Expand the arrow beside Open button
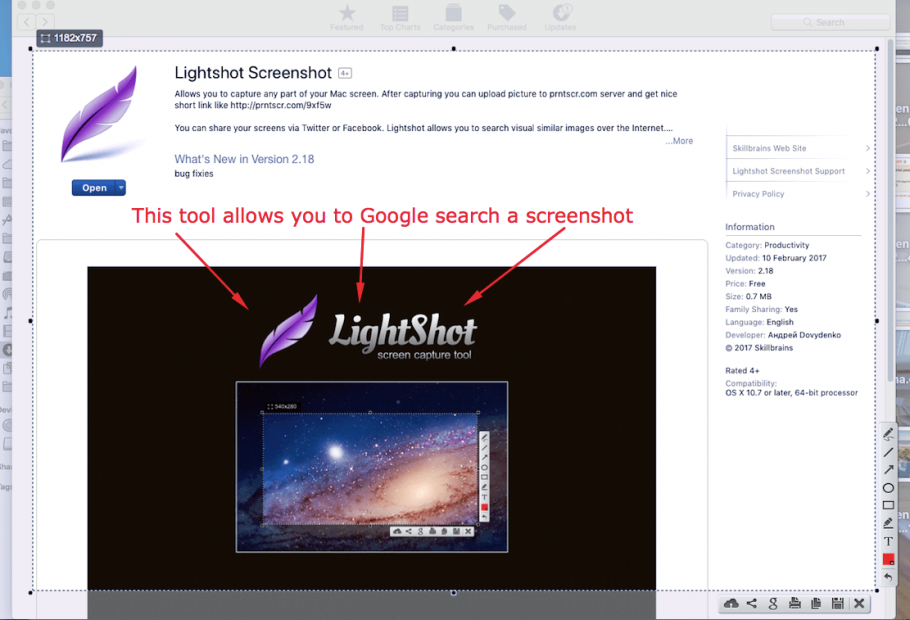The height and width of the screenshot is (620, 910). pyautogui.click(x=121, y=188)
